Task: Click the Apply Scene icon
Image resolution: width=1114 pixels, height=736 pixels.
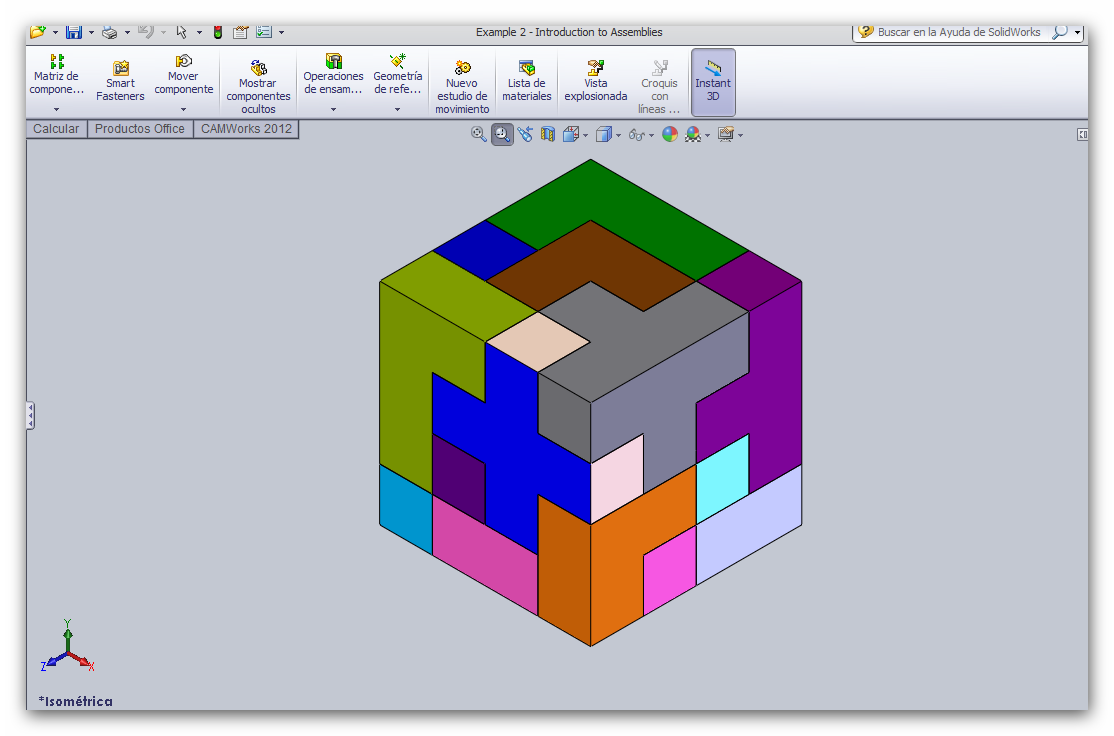Action: click(693, 134)
